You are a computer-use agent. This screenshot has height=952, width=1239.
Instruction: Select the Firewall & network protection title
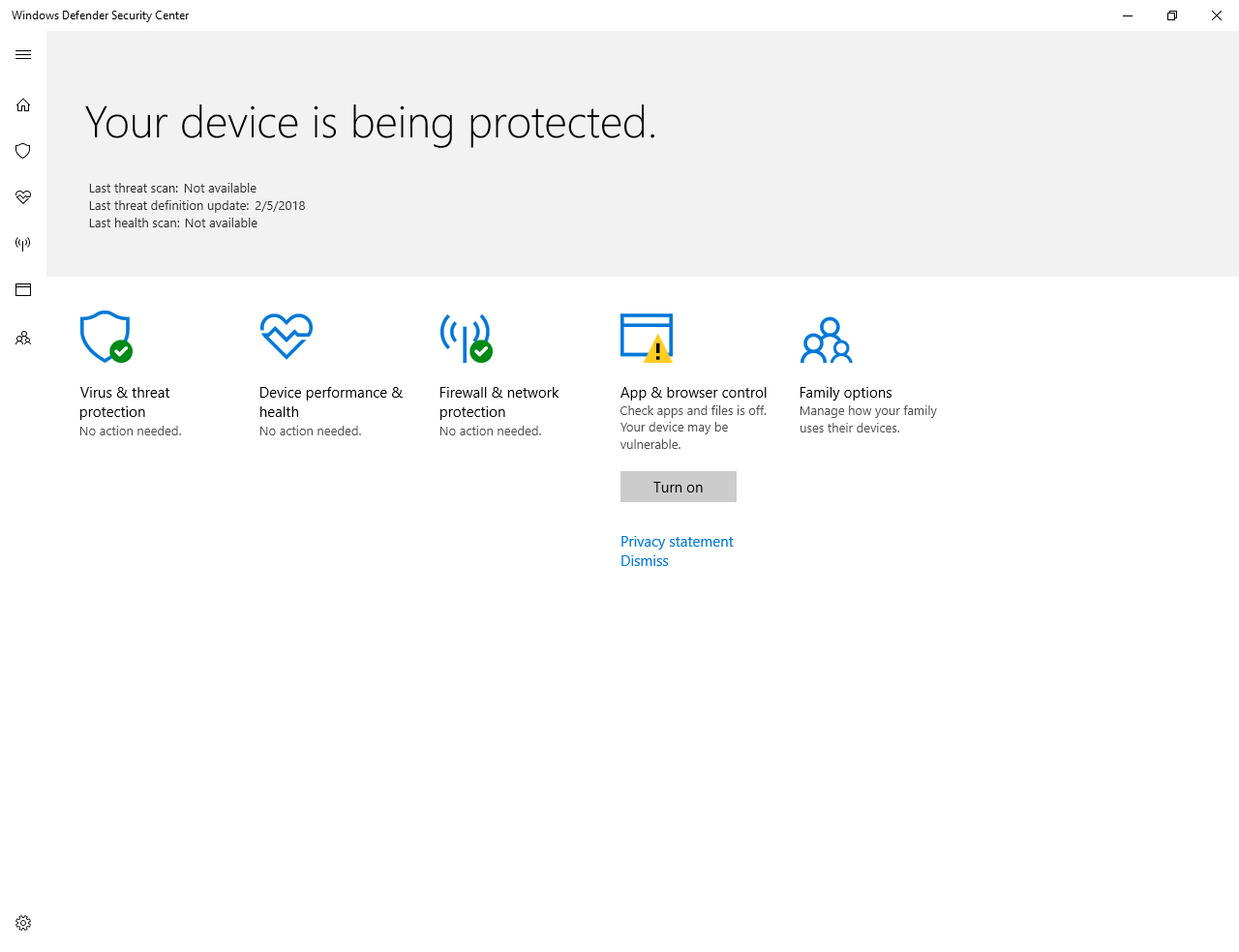[499, 402]
